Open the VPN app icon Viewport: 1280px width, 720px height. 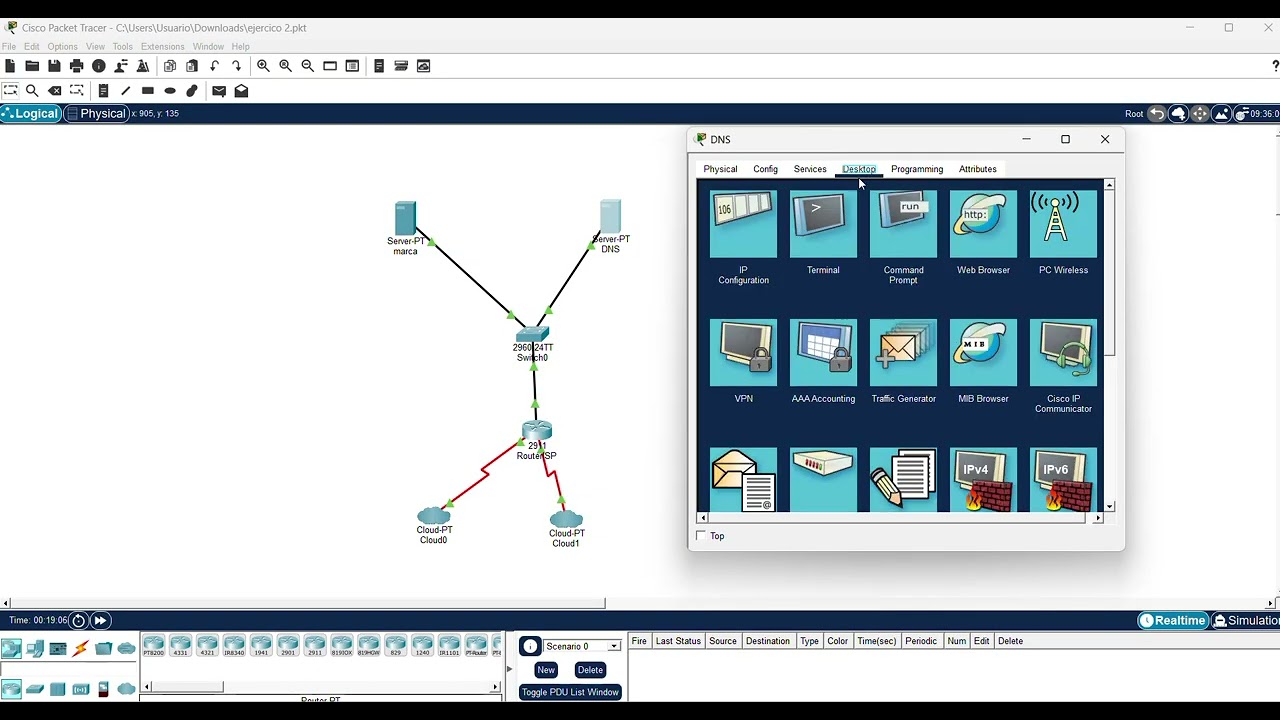click(x=743, y=352)
